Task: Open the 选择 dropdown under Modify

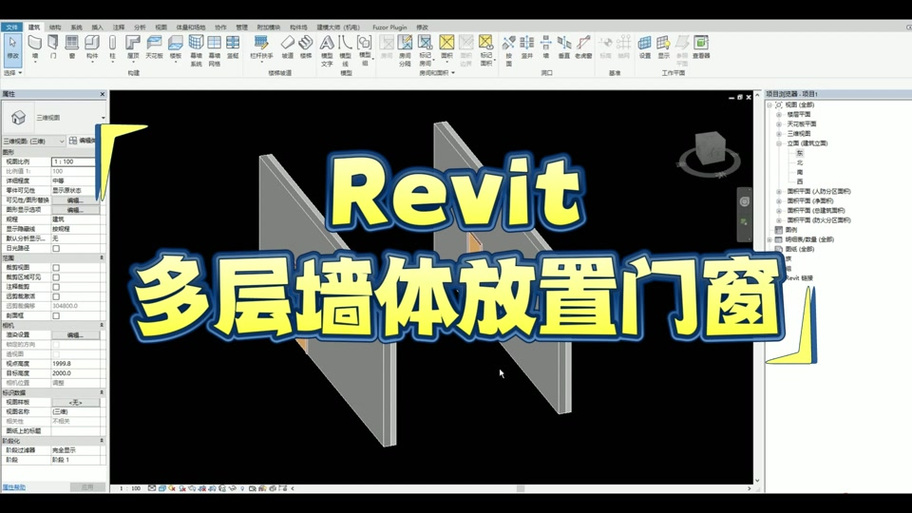Action: pyautogui.click(x=13, y=73)
